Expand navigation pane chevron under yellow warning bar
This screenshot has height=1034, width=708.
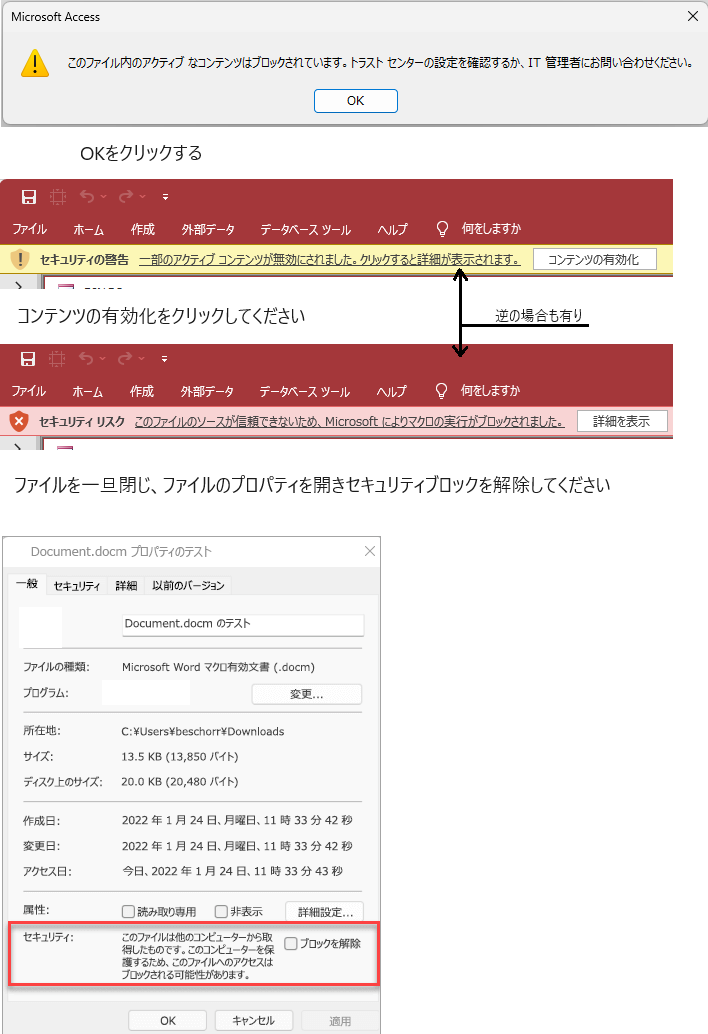tap(18, 285)
